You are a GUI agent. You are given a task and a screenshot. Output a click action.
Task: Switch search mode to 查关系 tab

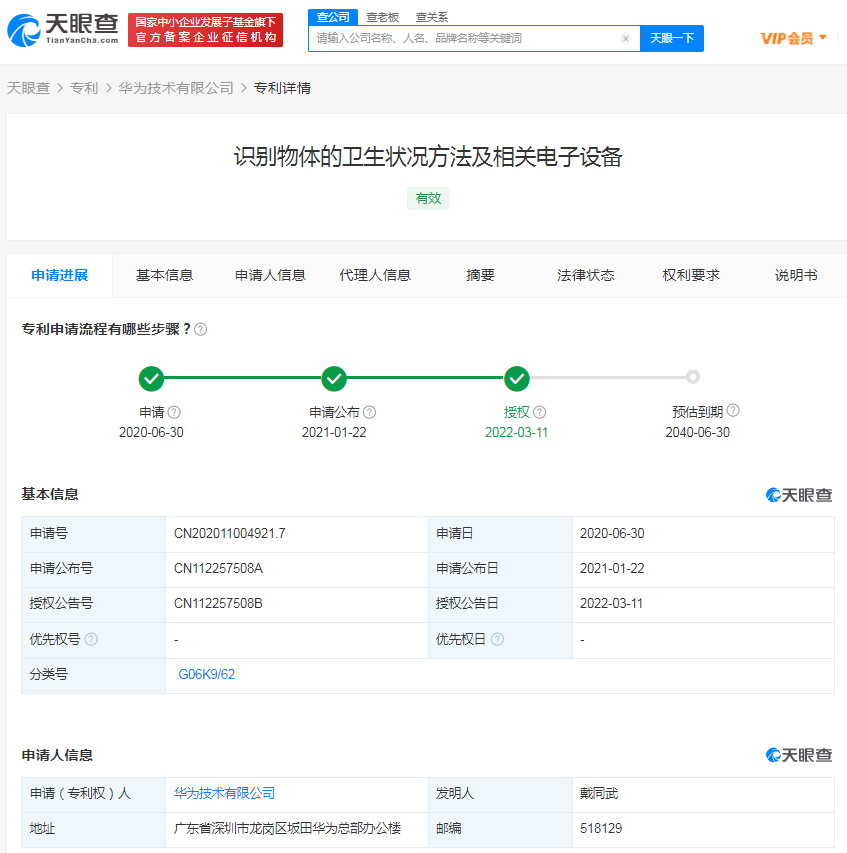432,17
